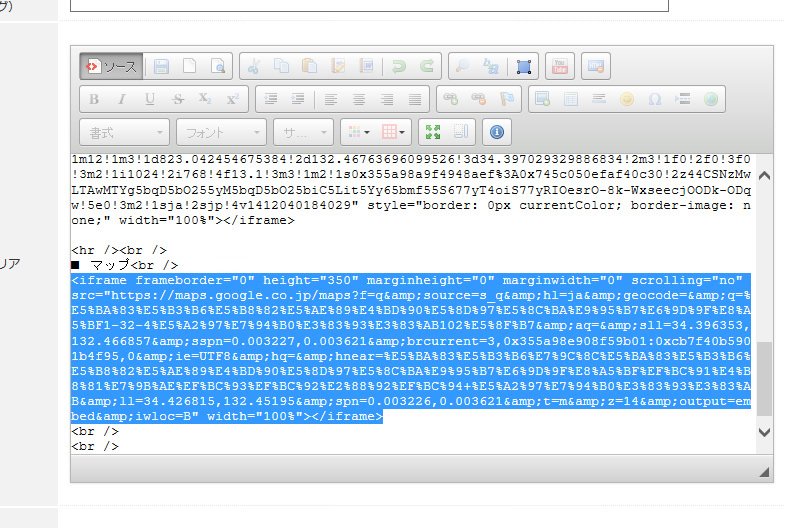Click the Insert special character omega icon
This screenshot has width=800, height=528.
[655, 99]
